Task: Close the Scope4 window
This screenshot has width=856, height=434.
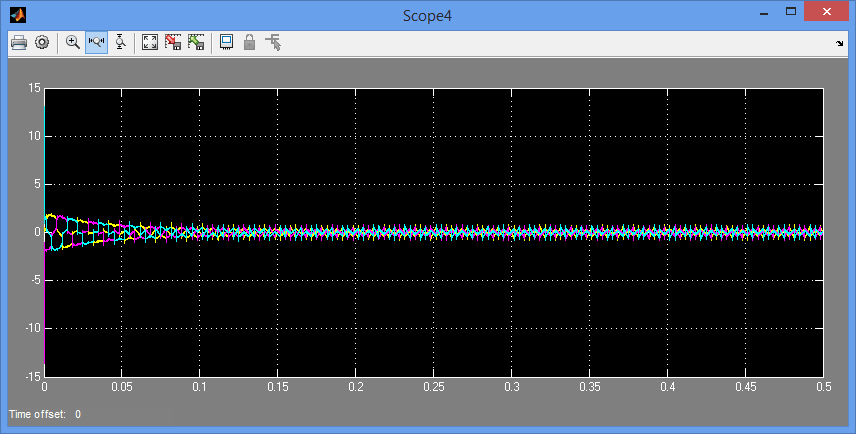Action: tap(827, 11)
